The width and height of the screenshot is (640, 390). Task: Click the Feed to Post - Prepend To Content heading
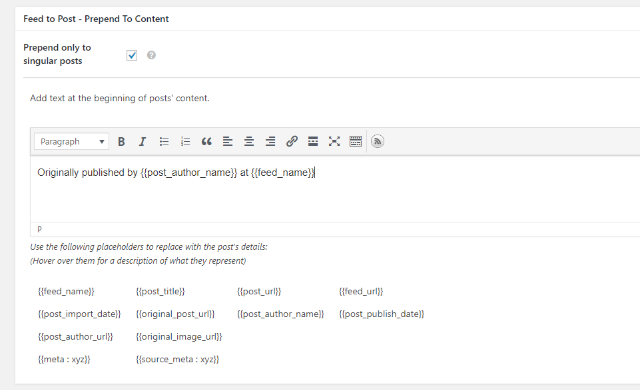click(96, 19)
